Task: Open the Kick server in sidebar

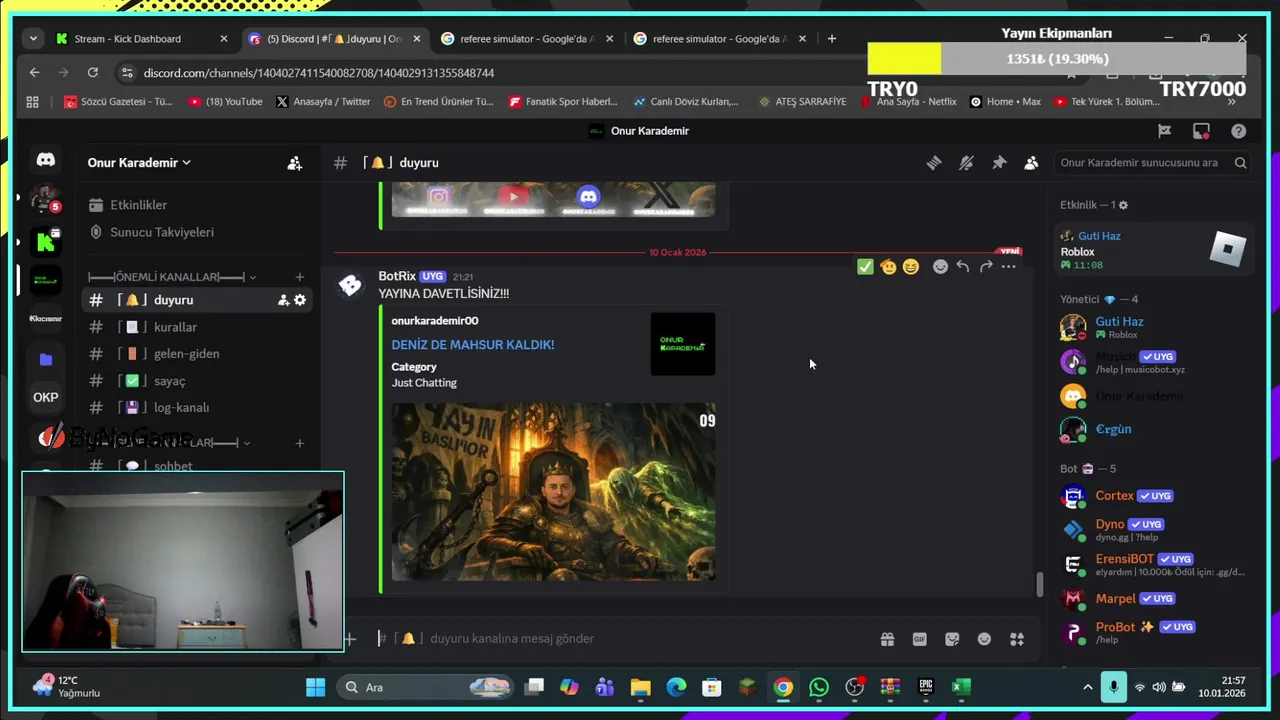Action: (x=46, y=241)
